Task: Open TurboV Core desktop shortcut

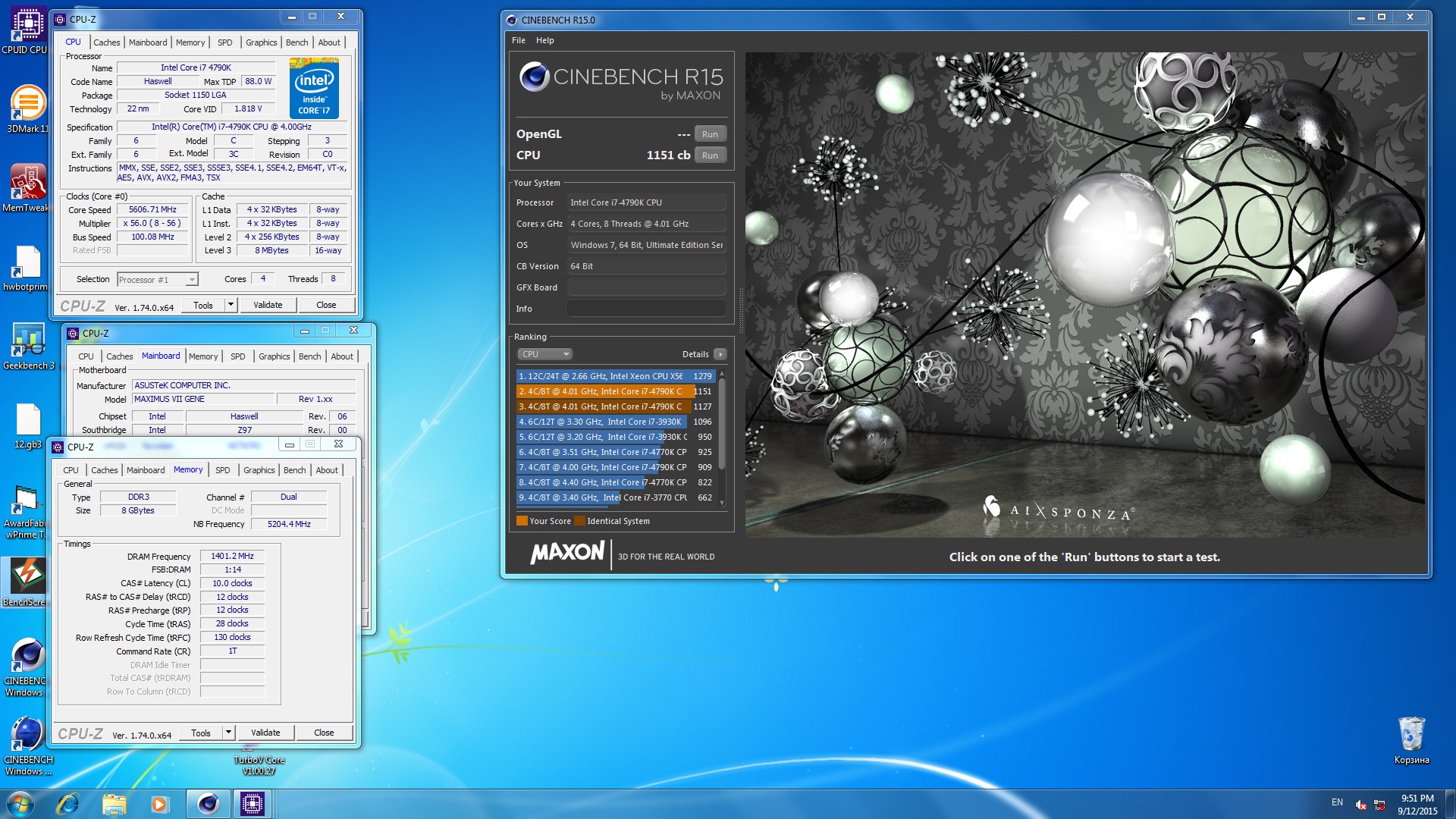Action: [259, 764]
